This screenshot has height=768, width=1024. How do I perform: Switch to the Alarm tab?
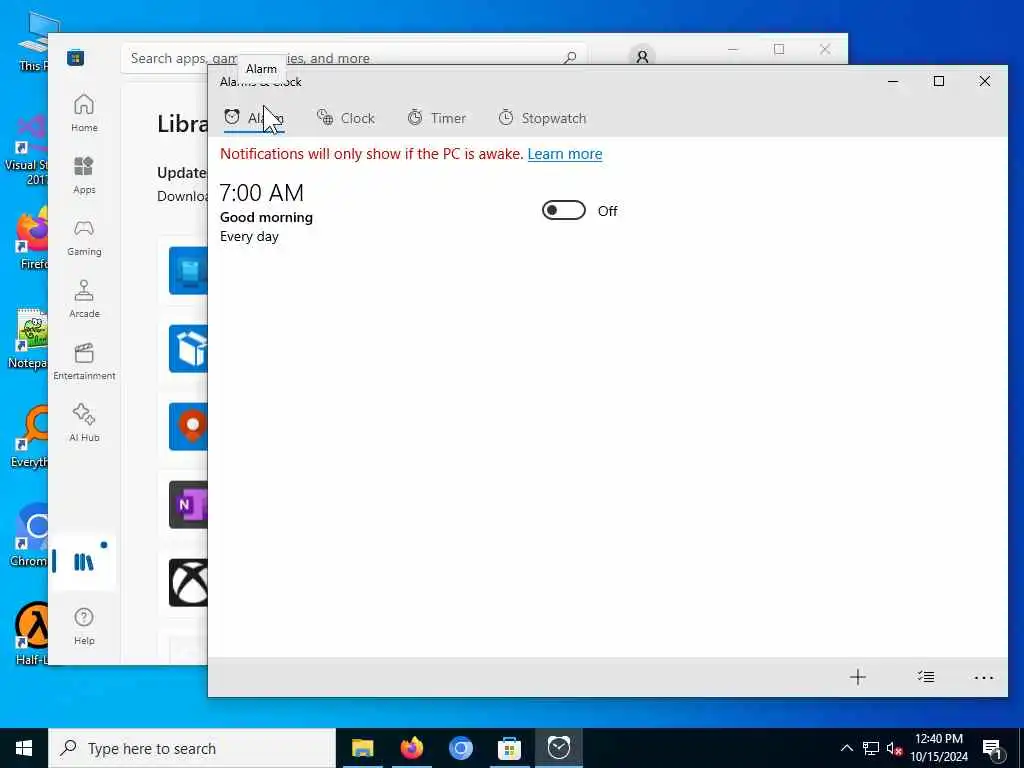[254, 118]
